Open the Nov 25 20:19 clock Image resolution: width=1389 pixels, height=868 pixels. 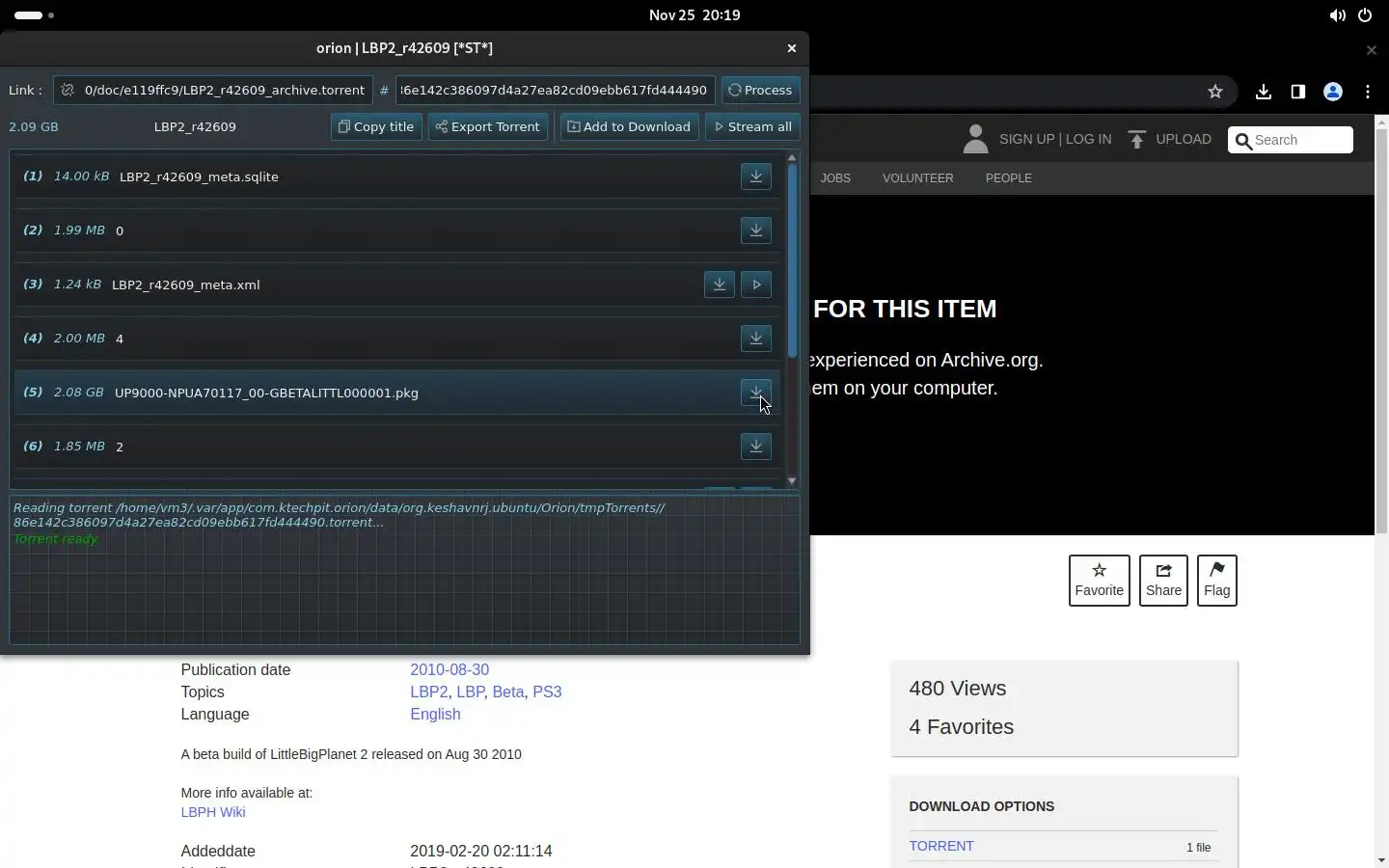[694, 15]
